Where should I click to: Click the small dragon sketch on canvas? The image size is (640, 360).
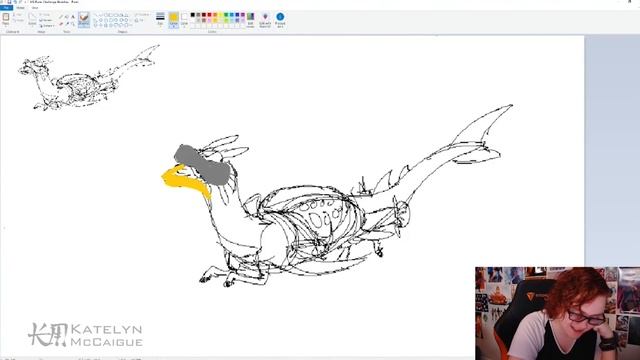[88, 78]
